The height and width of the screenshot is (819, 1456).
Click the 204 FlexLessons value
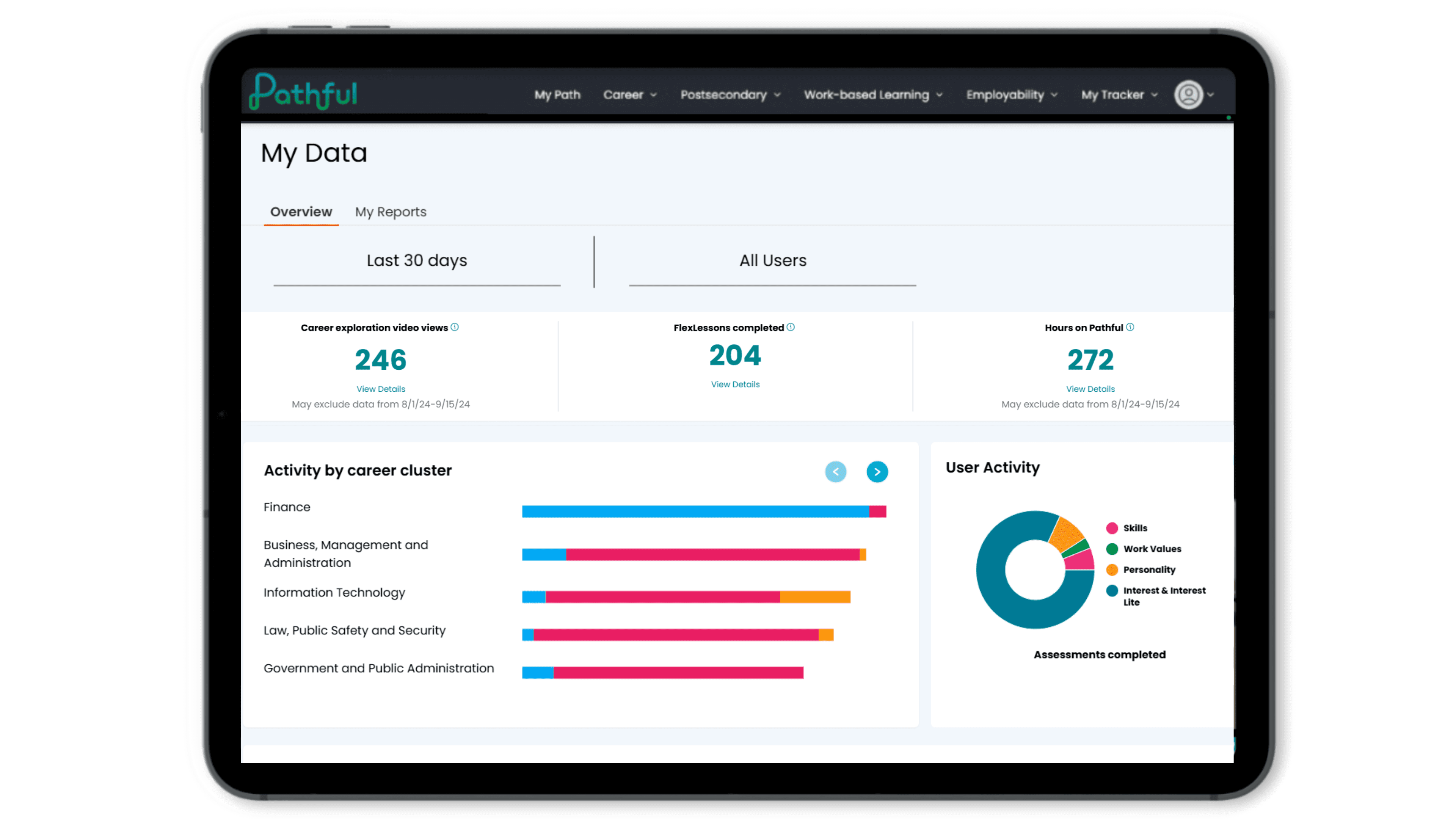pos(735,356)
